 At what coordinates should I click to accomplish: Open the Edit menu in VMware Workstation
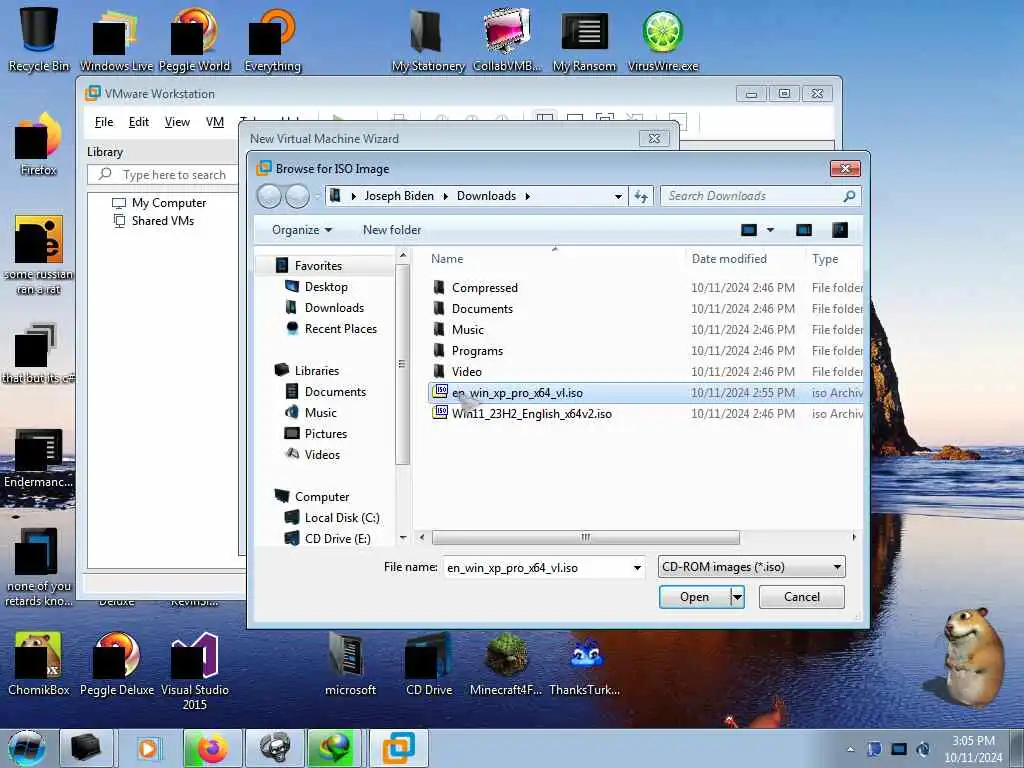click(138, 122)
